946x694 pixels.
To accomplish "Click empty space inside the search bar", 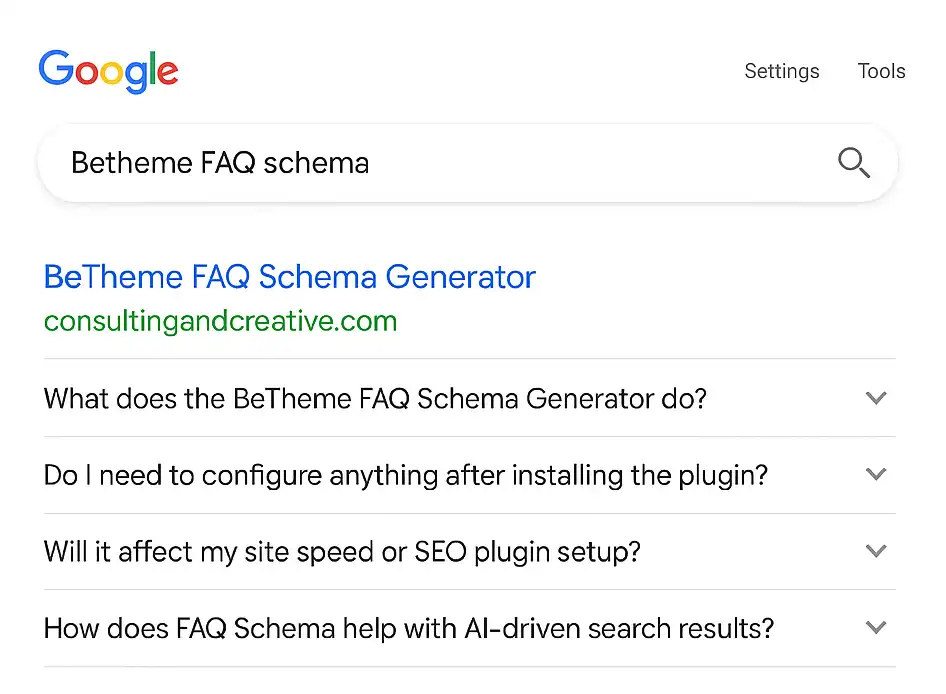I will pyautogui.click(x=600, y=163).
